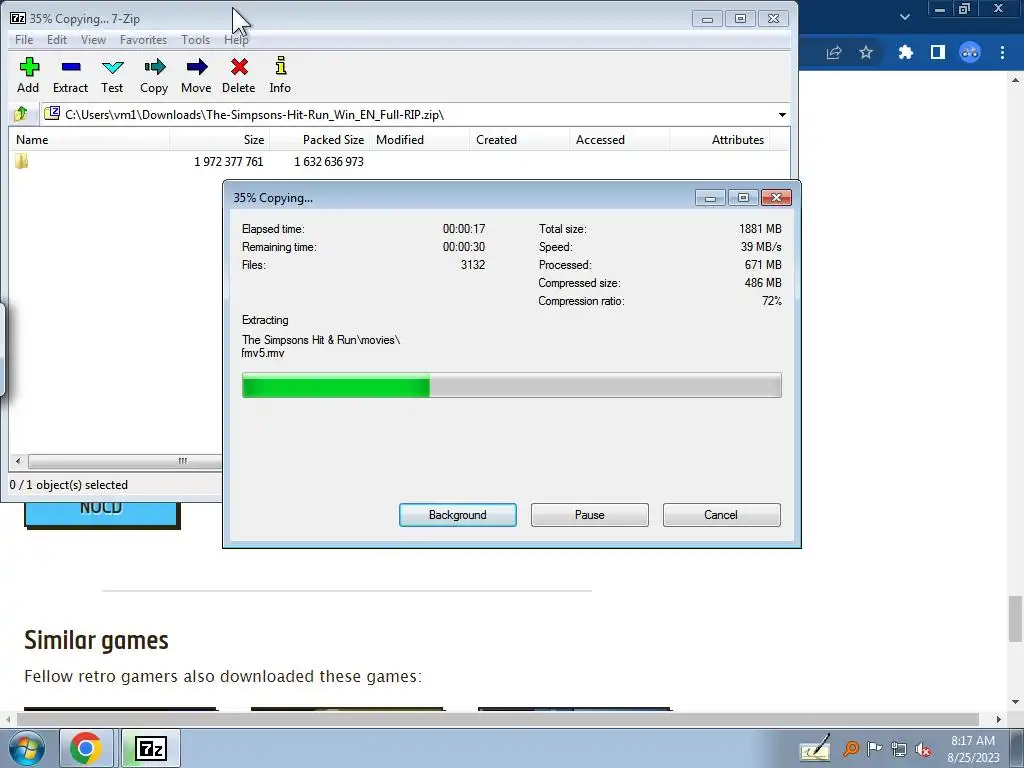This screenshot has width=1024, height=768.
Task: Cancel the extraction
Action: click(x=721, y=515)
